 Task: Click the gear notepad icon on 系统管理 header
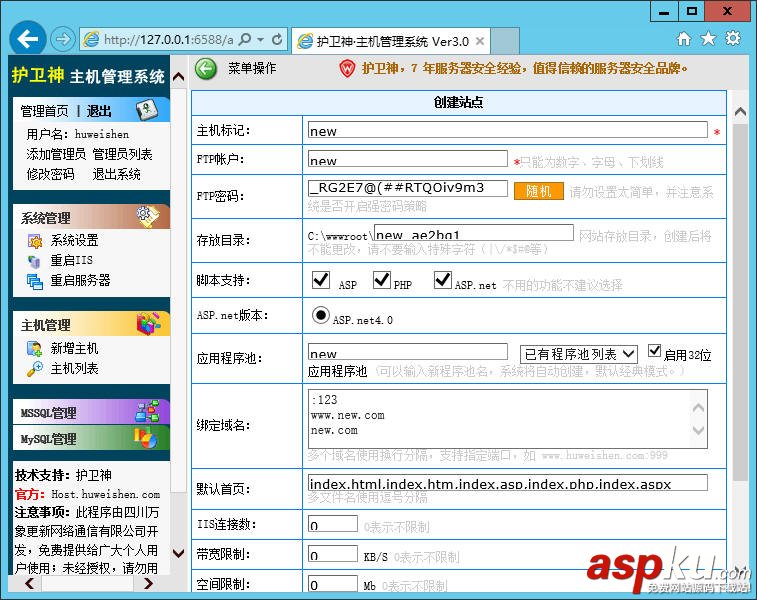[148, 216]
